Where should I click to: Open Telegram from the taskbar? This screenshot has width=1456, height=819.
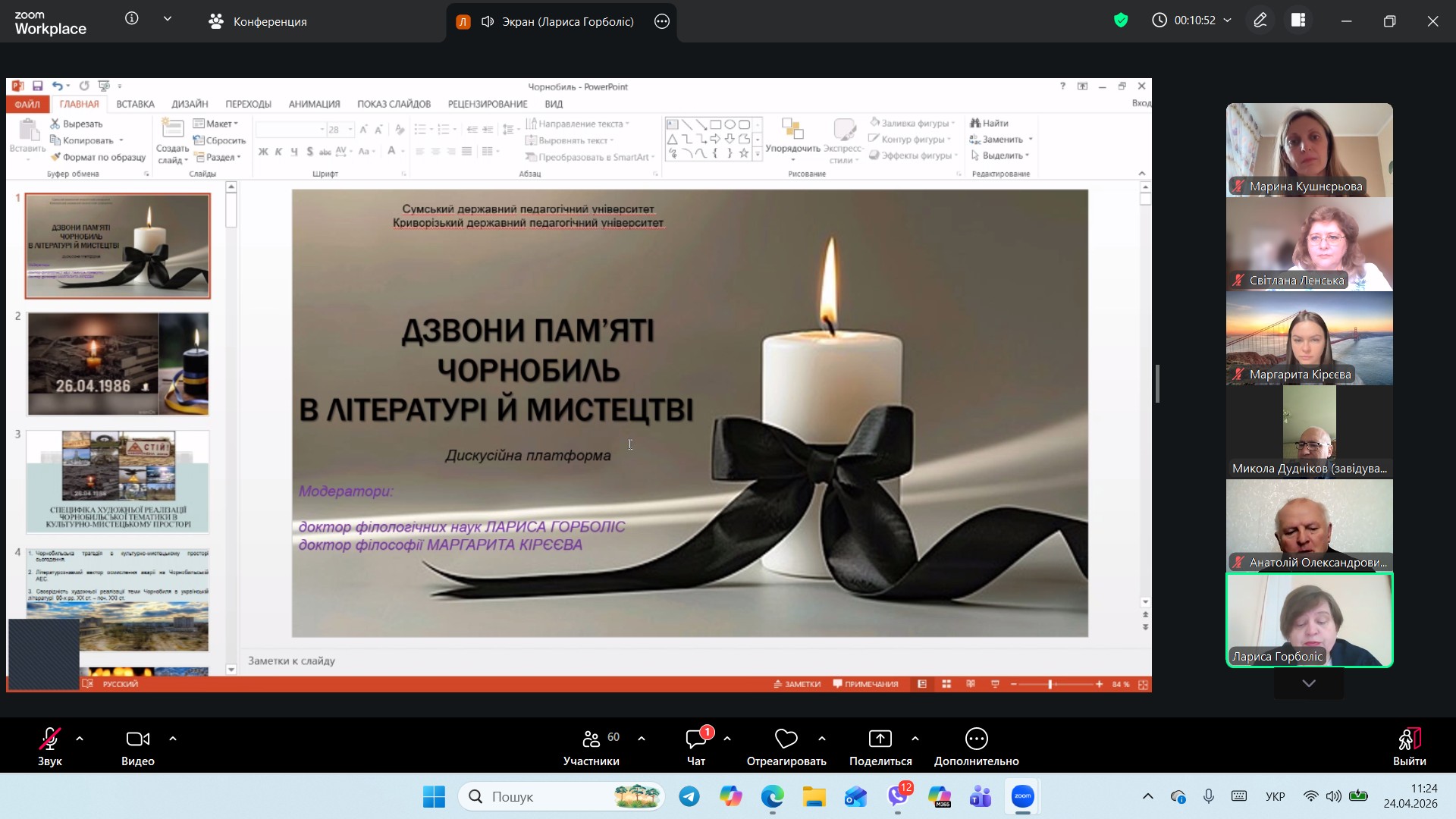point(689,796)
